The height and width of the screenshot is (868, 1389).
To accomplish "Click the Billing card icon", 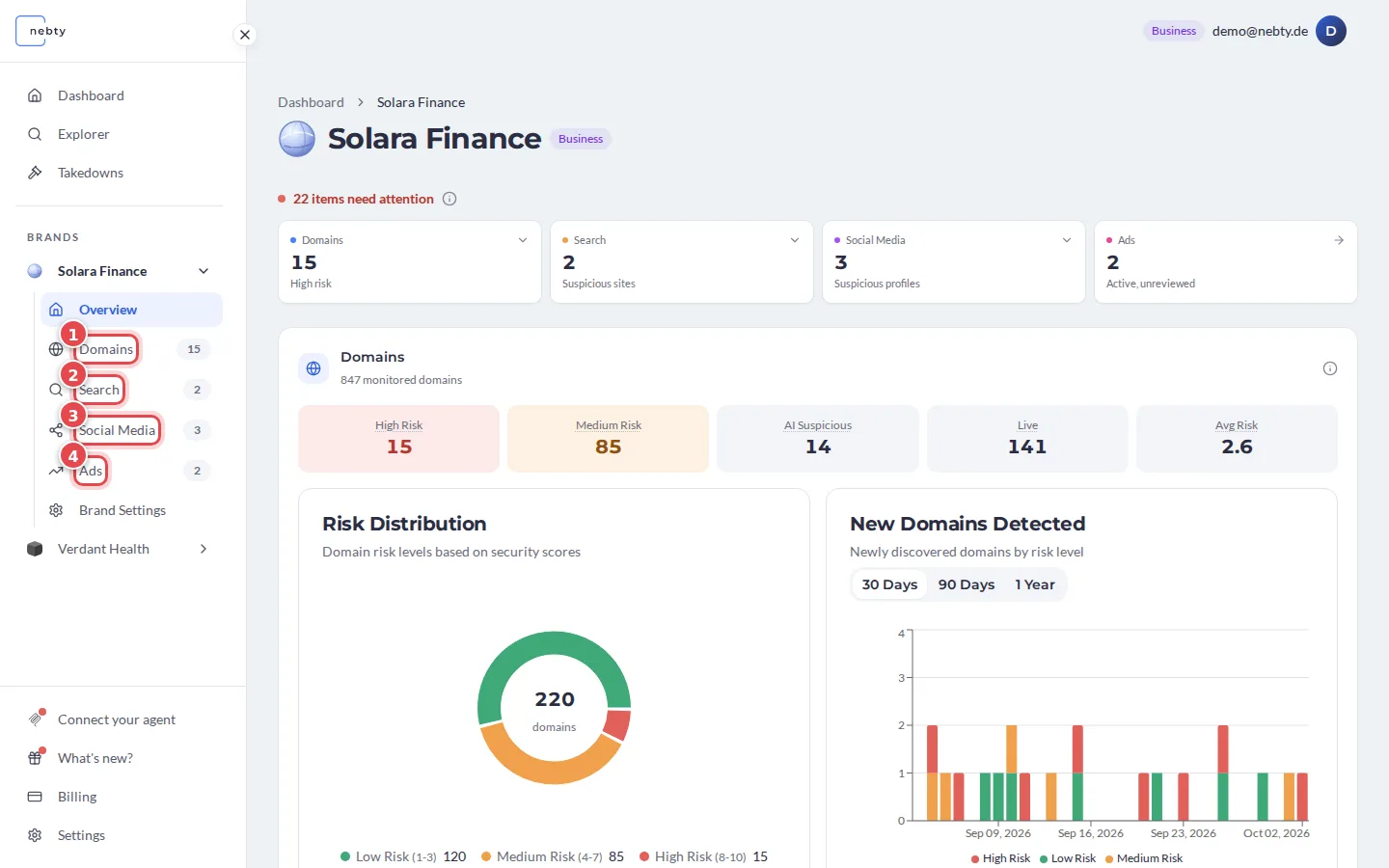I will coord(35,797).
